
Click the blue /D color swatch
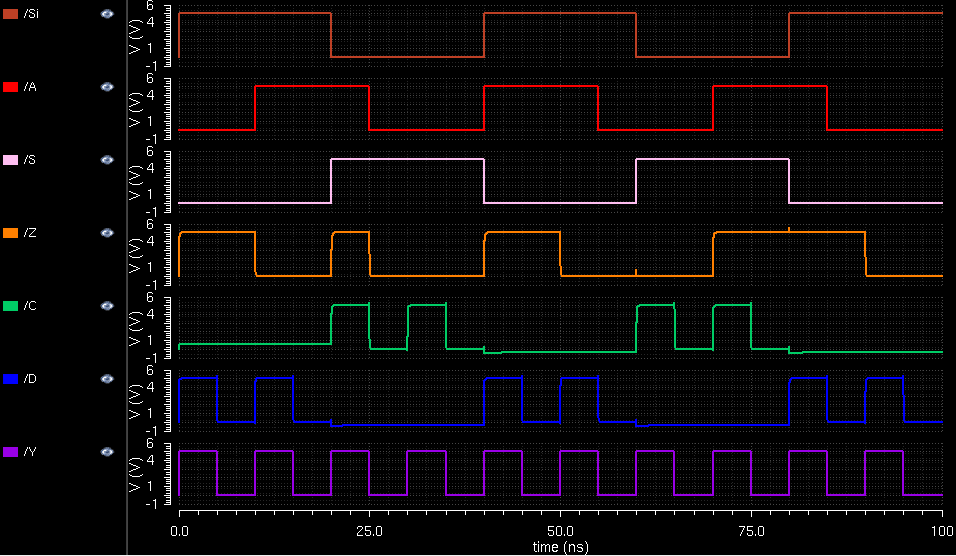[x=10, y=379]
